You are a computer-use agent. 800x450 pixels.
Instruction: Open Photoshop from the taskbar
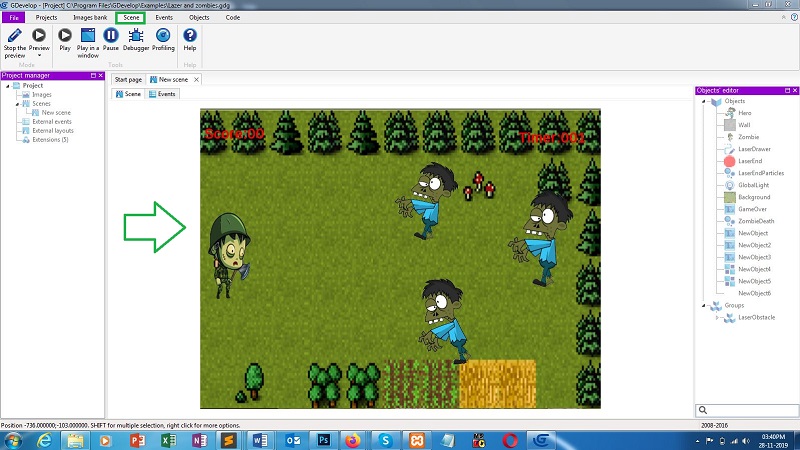(x=323, y=440)
